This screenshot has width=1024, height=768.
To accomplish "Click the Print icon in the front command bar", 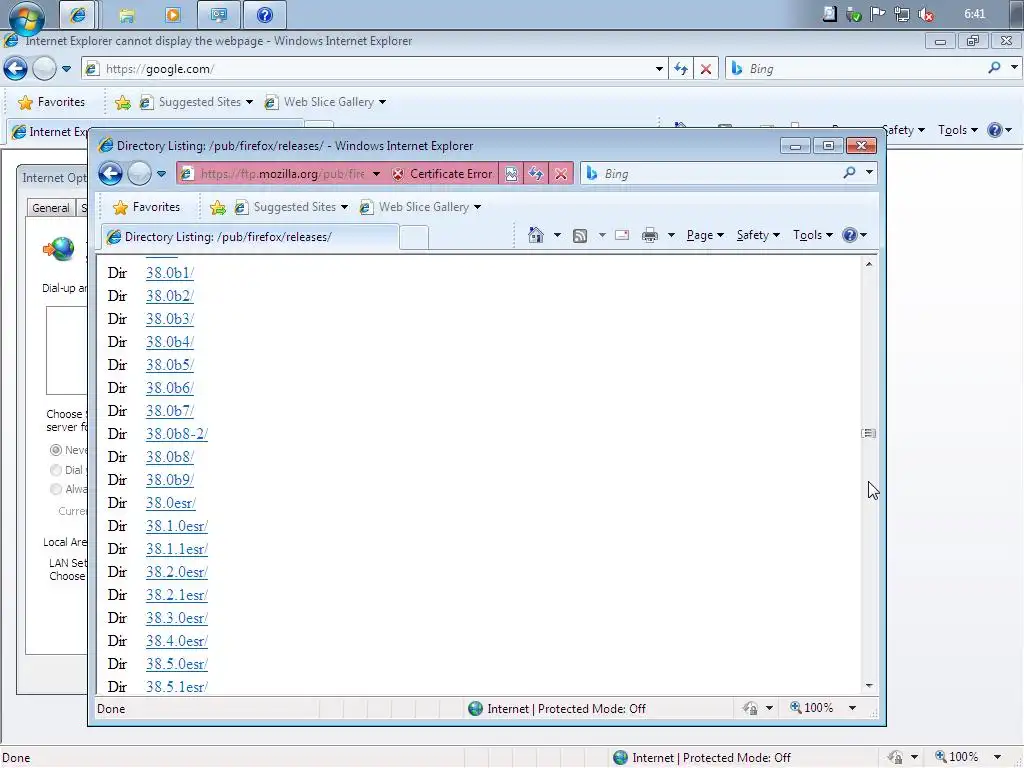I will click(x=650, y=235).
